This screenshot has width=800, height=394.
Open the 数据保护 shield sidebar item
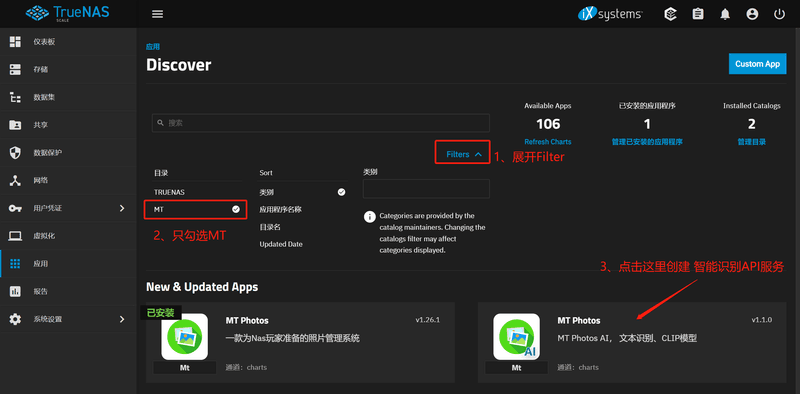(68, 153)
